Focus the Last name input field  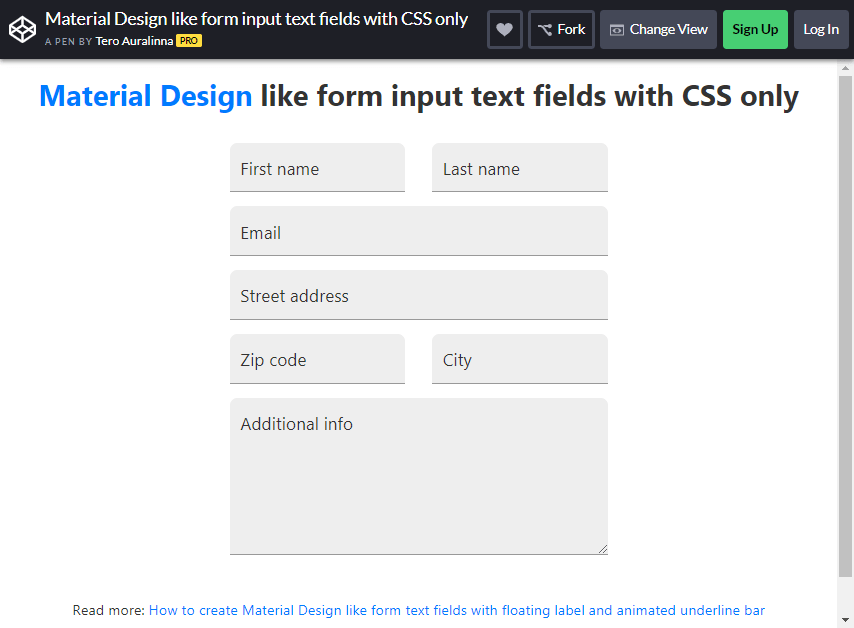click(x=519, y=167)
